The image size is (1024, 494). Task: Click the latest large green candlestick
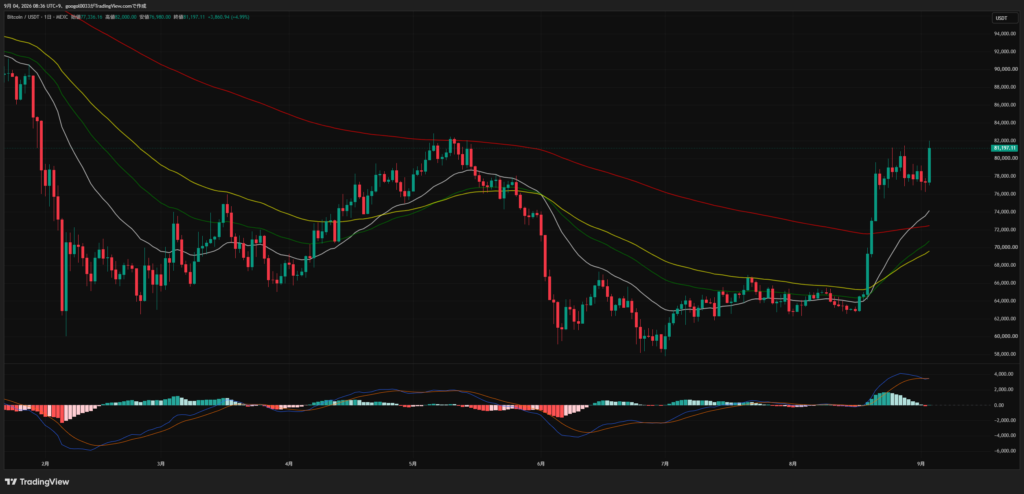(929, 165)
